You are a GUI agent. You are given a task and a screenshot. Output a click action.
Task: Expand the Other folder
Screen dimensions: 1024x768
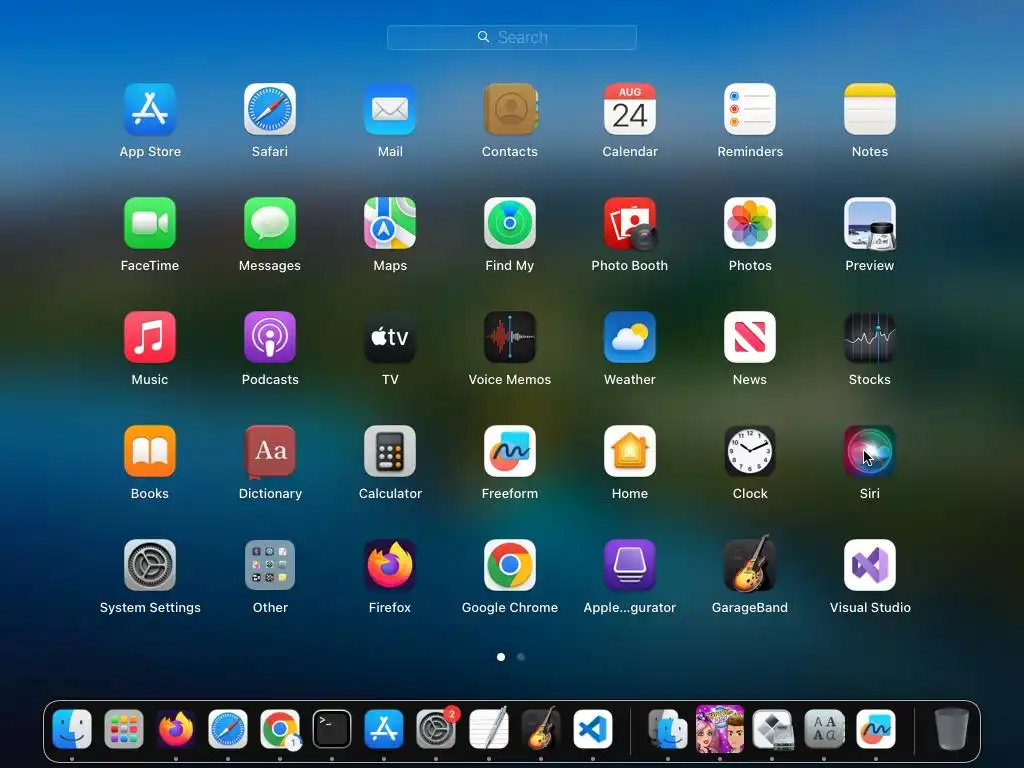tap(270, 565)
